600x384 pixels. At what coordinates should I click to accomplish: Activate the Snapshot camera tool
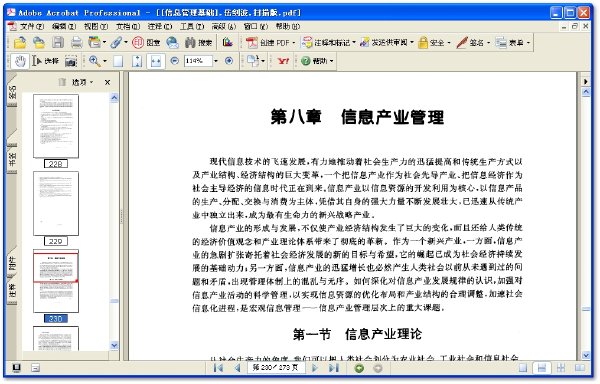click(71, 61)
